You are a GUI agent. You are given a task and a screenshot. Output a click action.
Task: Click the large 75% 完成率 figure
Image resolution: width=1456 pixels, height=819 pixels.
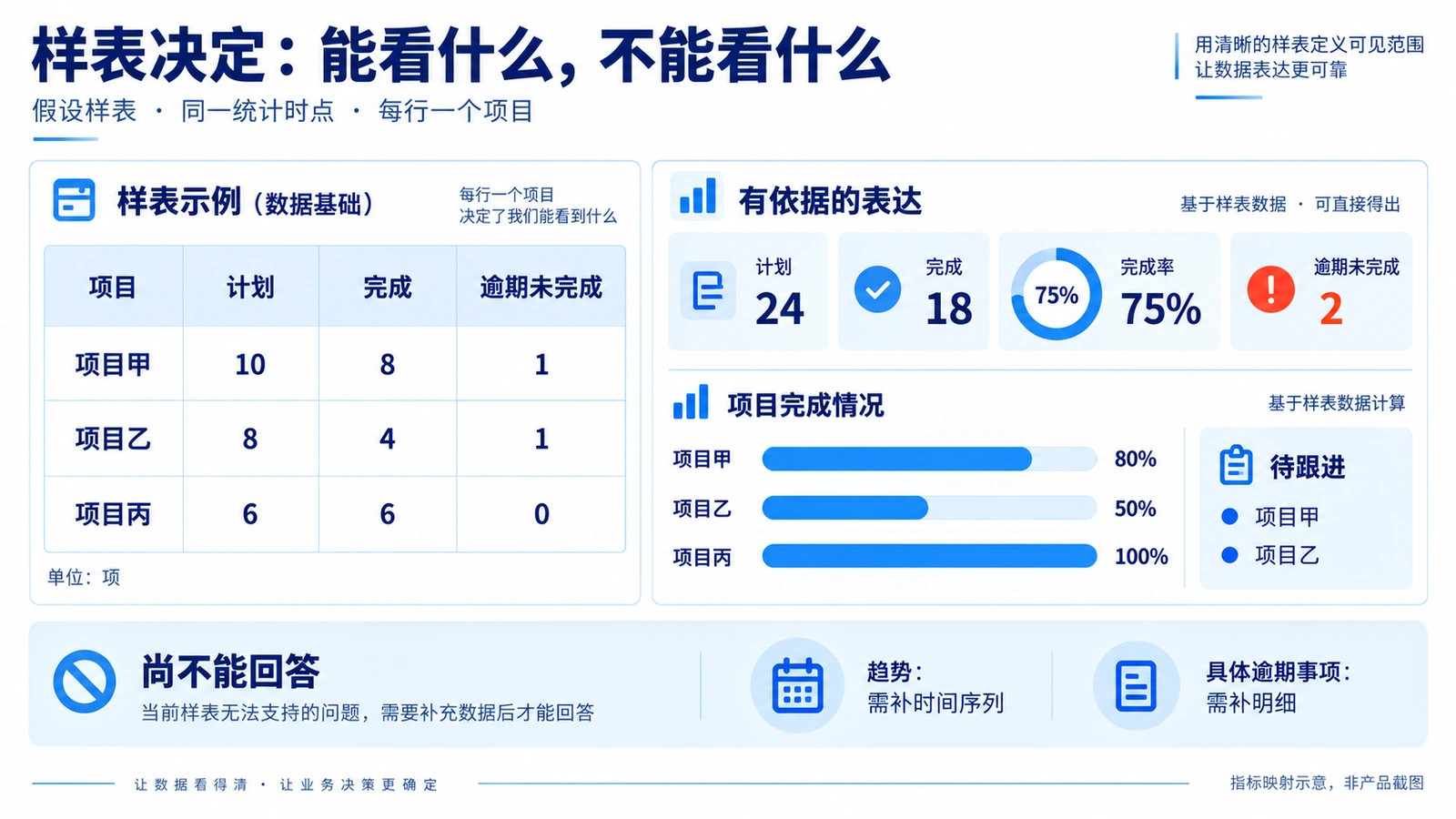(x=1161, y=309)
